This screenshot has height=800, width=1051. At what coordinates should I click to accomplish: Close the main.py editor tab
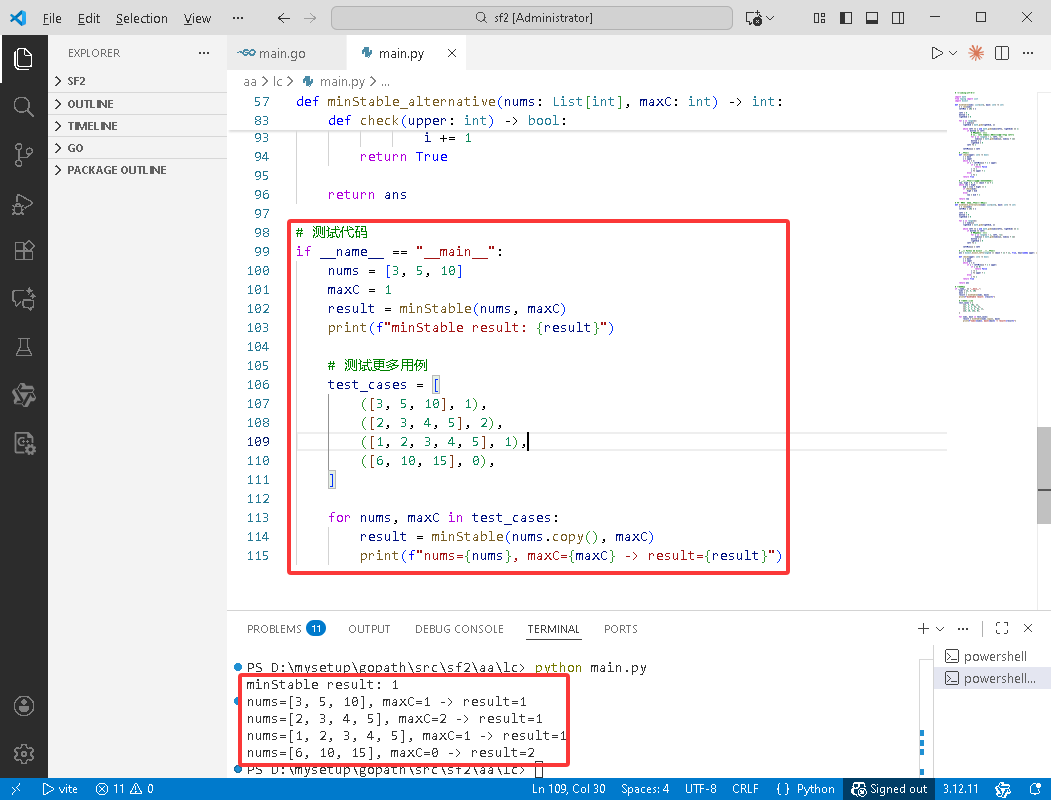coord(452,53)
